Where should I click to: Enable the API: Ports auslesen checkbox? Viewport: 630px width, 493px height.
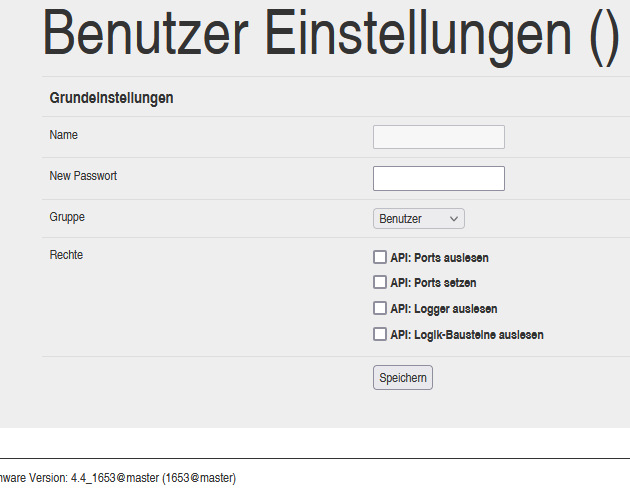pyautogui.click(x=380, y=257)
